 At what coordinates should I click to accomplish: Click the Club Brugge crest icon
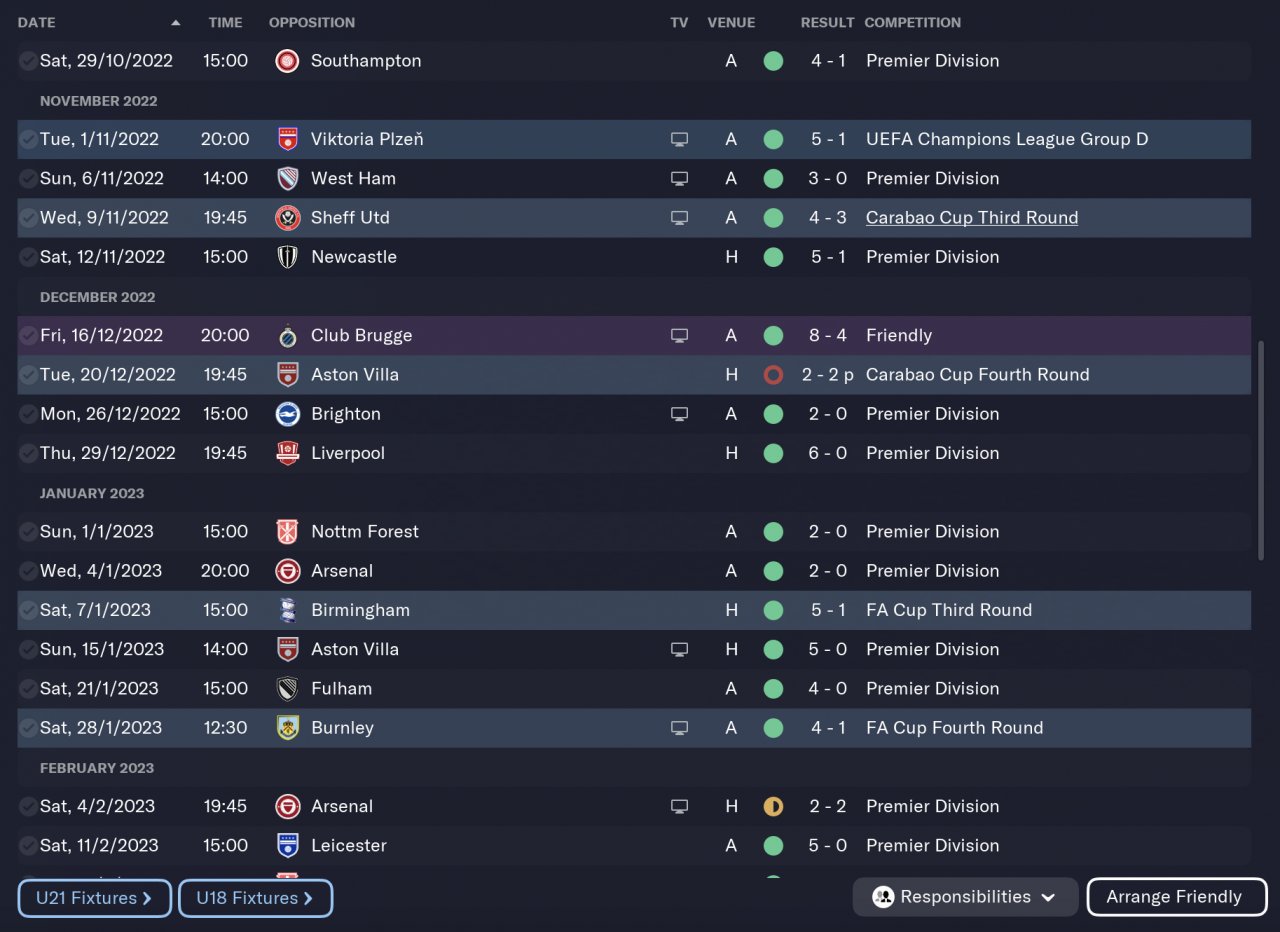(x=287, y=336)
